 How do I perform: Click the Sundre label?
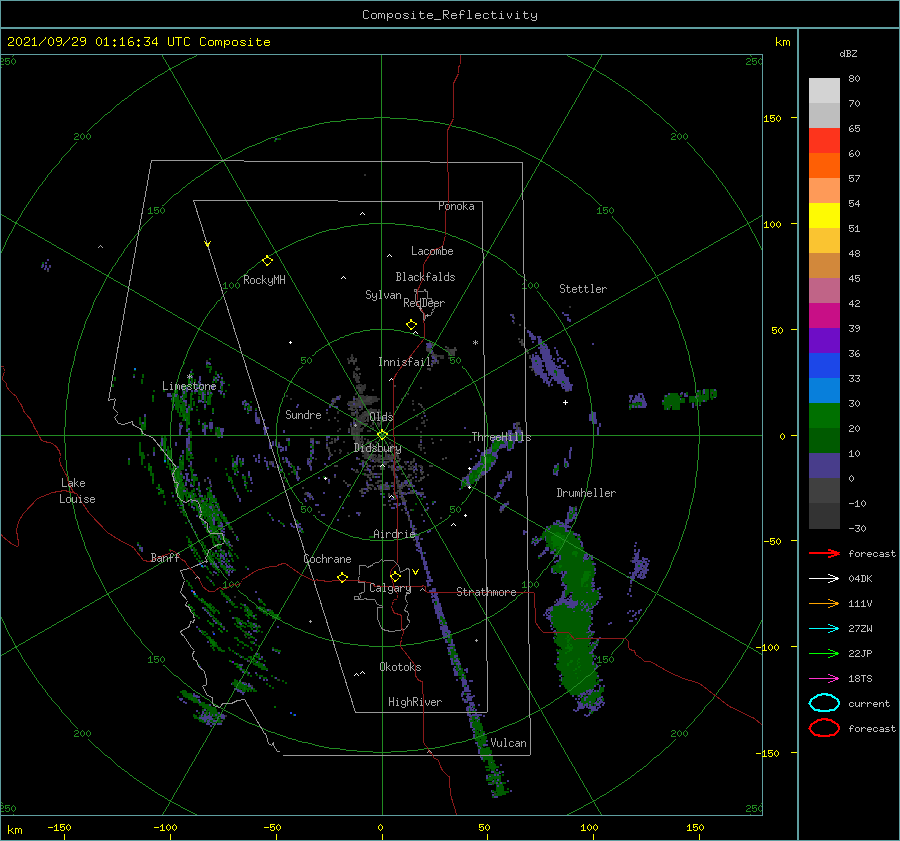(303, 414)
